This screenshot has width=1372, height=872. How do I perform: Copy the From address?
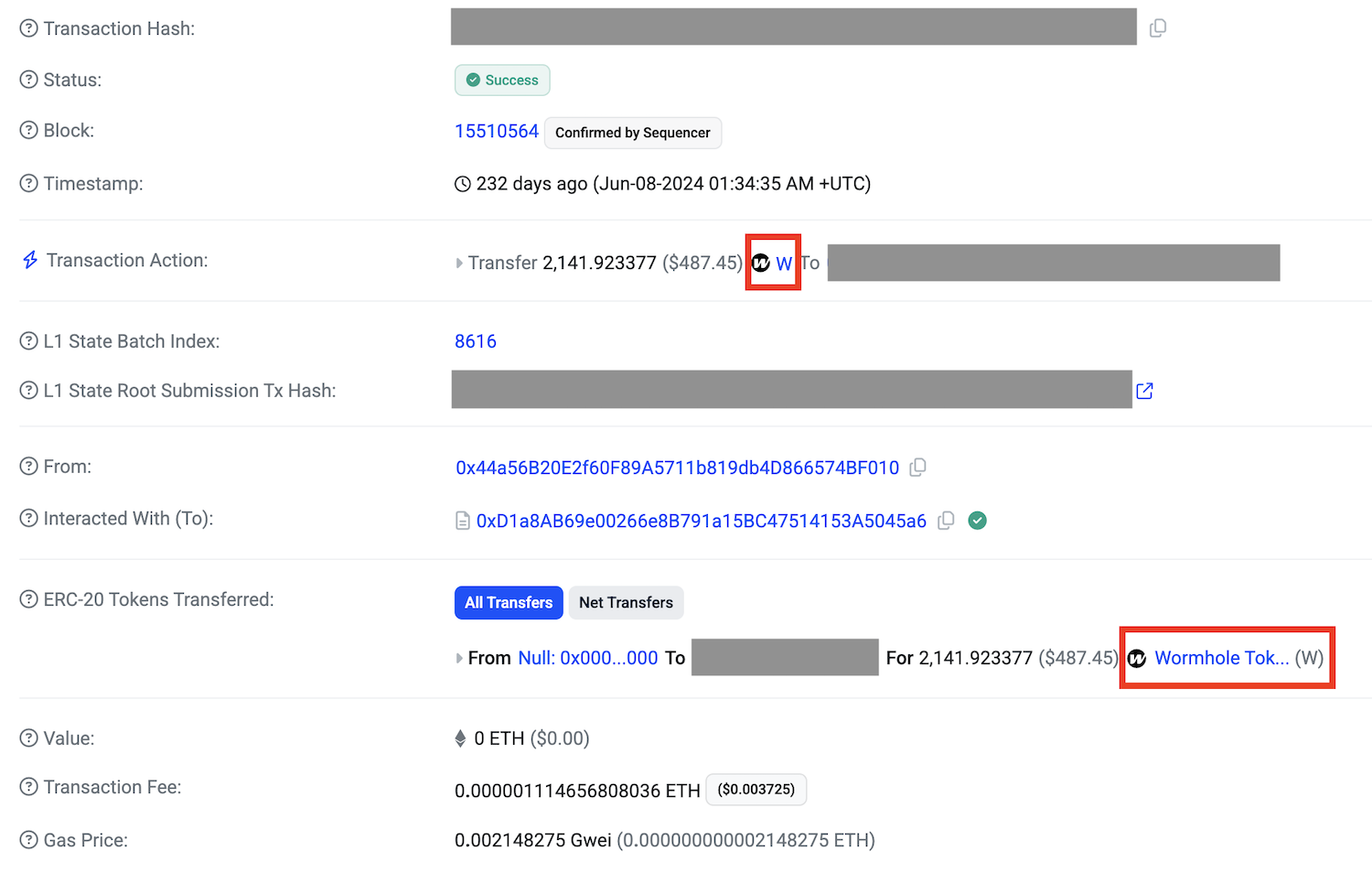[x=918, y=468]
